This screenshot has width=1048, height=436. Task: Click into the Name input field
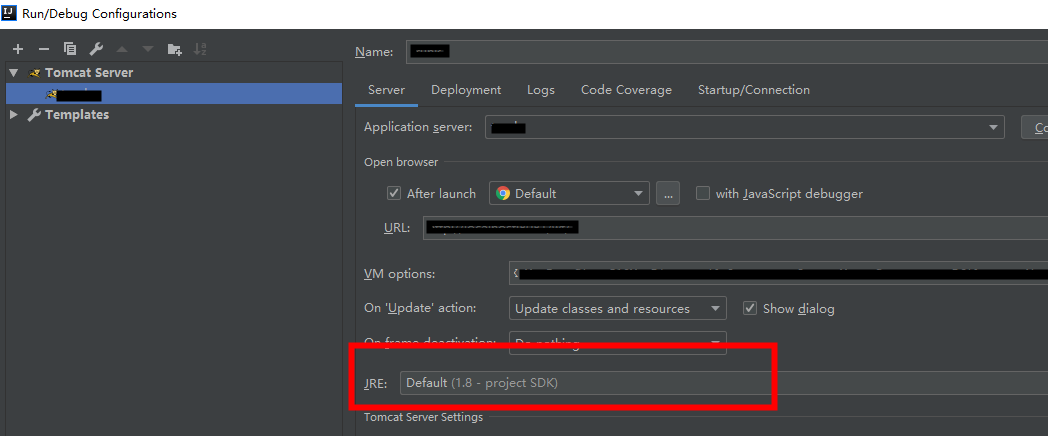coord(727,51)
